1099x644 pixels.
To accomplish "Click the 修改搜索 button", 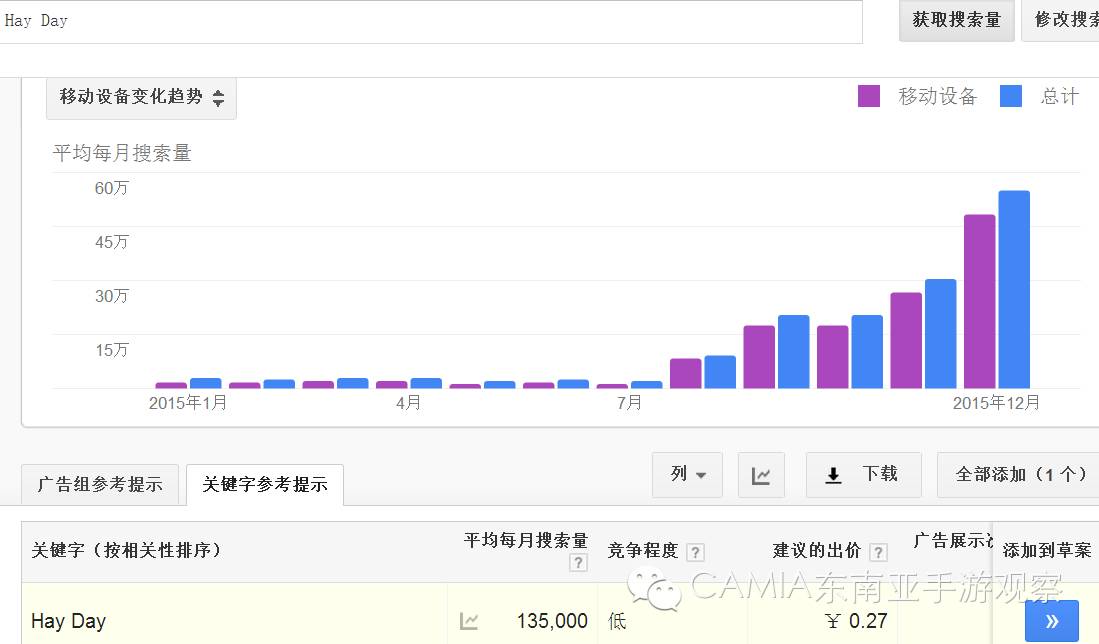I will point(1060,20).
